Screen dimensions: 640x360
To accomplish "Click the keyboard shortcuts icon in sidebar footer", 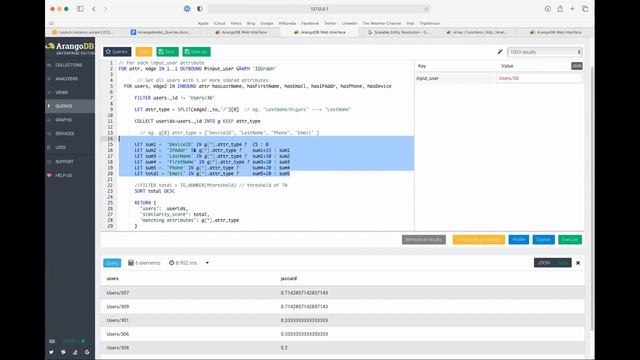I will tap(52, 341).
